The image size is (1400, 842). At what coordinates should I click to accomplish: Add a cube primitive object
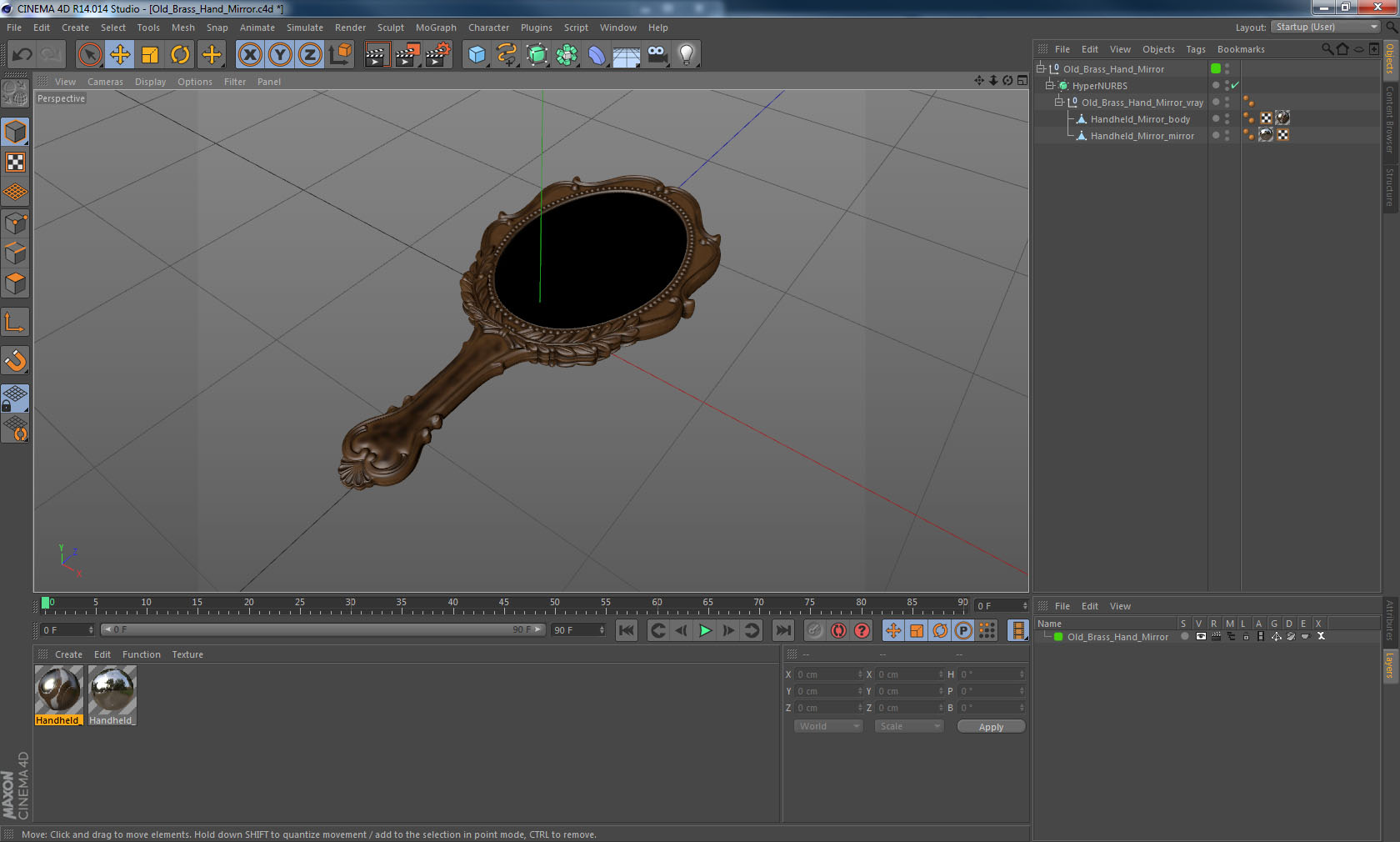point(477,55)
